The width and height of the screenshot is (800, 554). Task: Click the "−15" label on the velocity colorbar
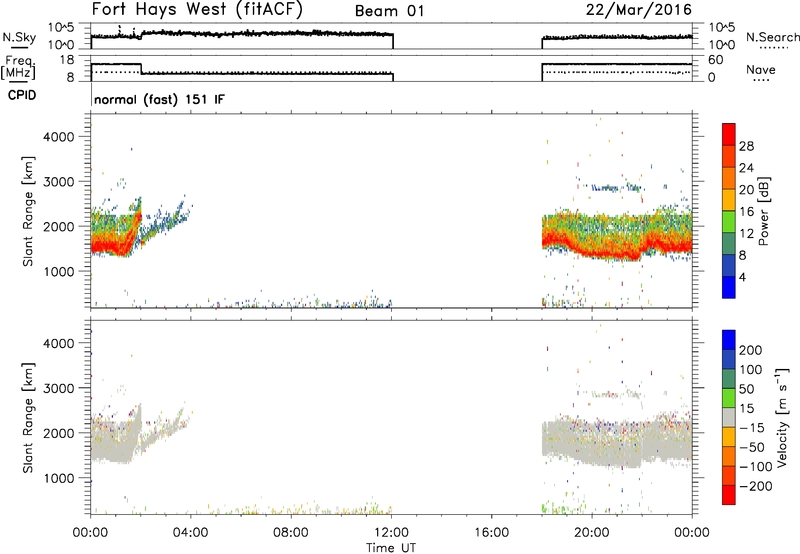(752, 427)
